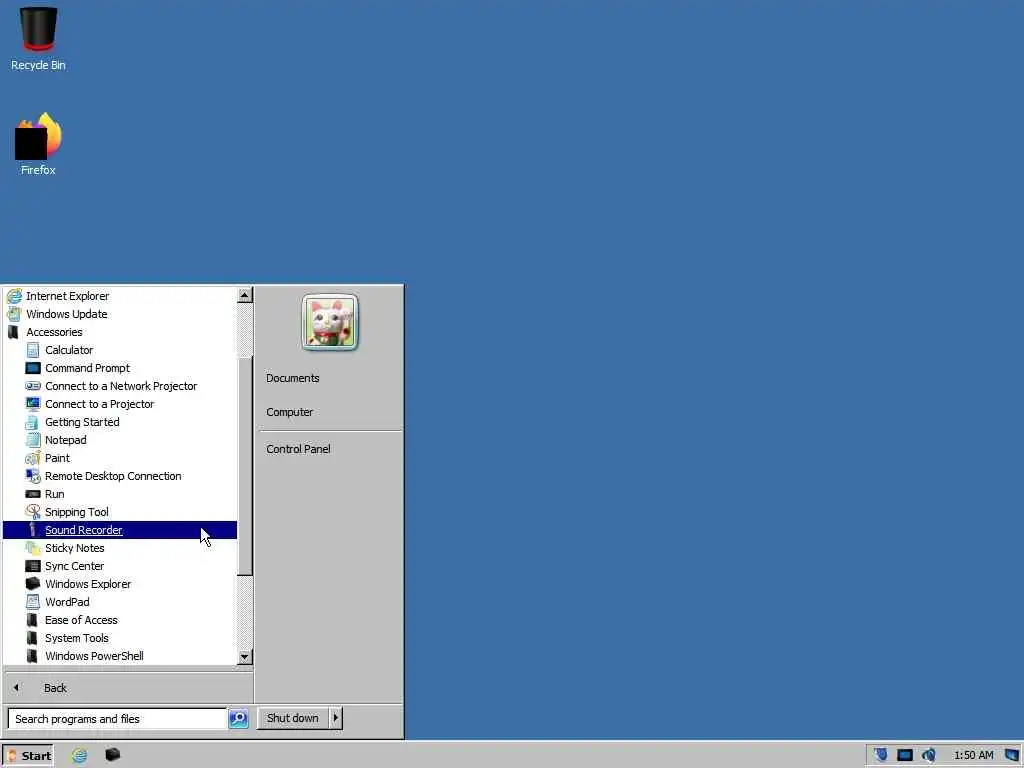The image size is (1024, 768).
Task: Click the WordPad icon
Action: click(x=33, y=602)
